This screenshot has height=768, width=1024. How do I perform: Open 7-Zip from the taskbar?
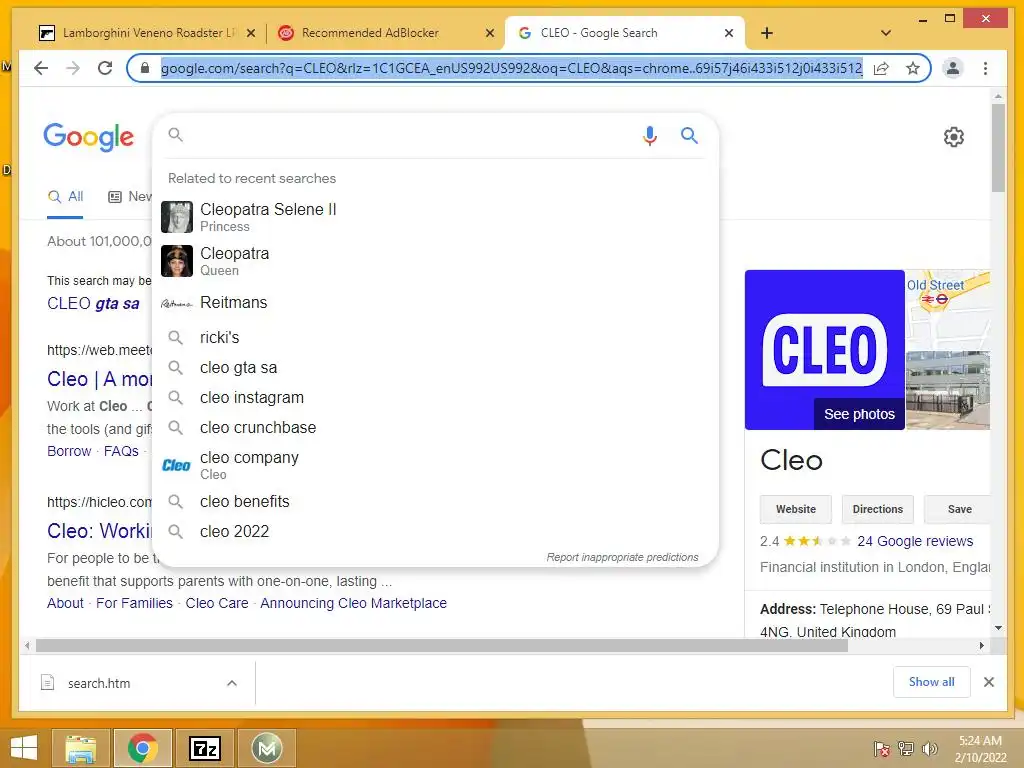[204, 748]
